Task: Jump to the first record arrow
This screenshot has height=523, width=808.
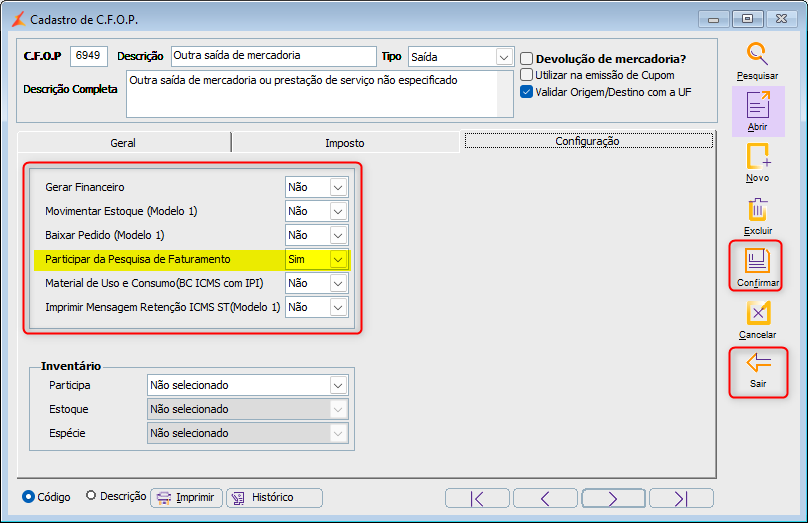Action: (477, 498)
